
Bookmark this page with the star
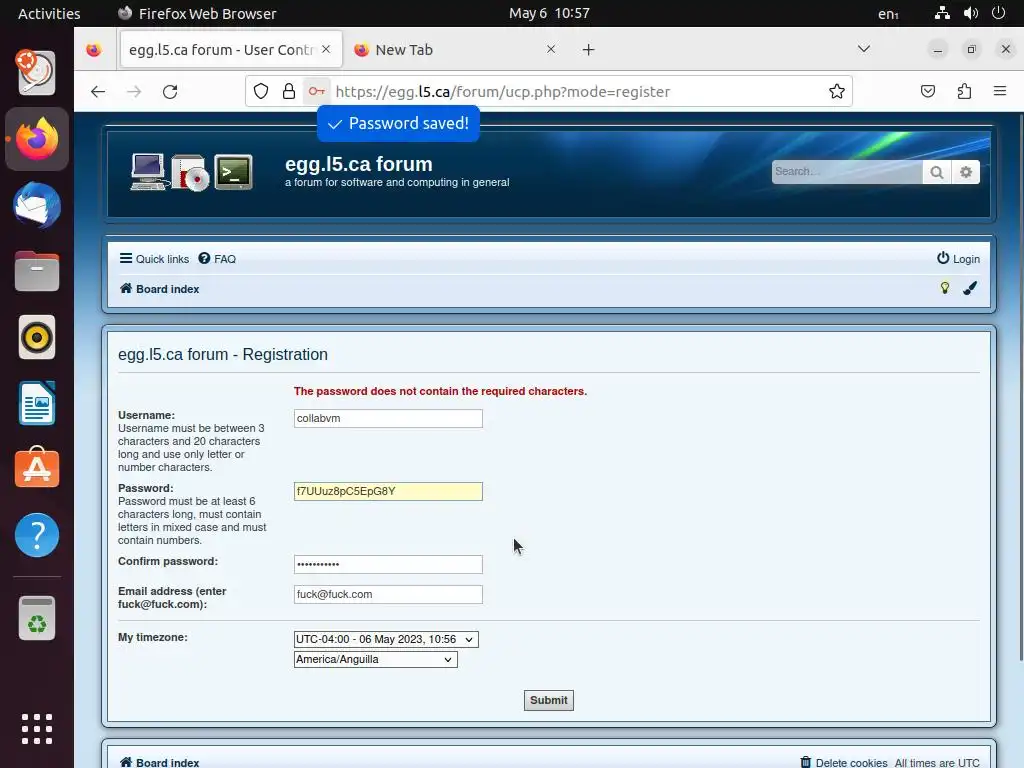click(837, 91)
